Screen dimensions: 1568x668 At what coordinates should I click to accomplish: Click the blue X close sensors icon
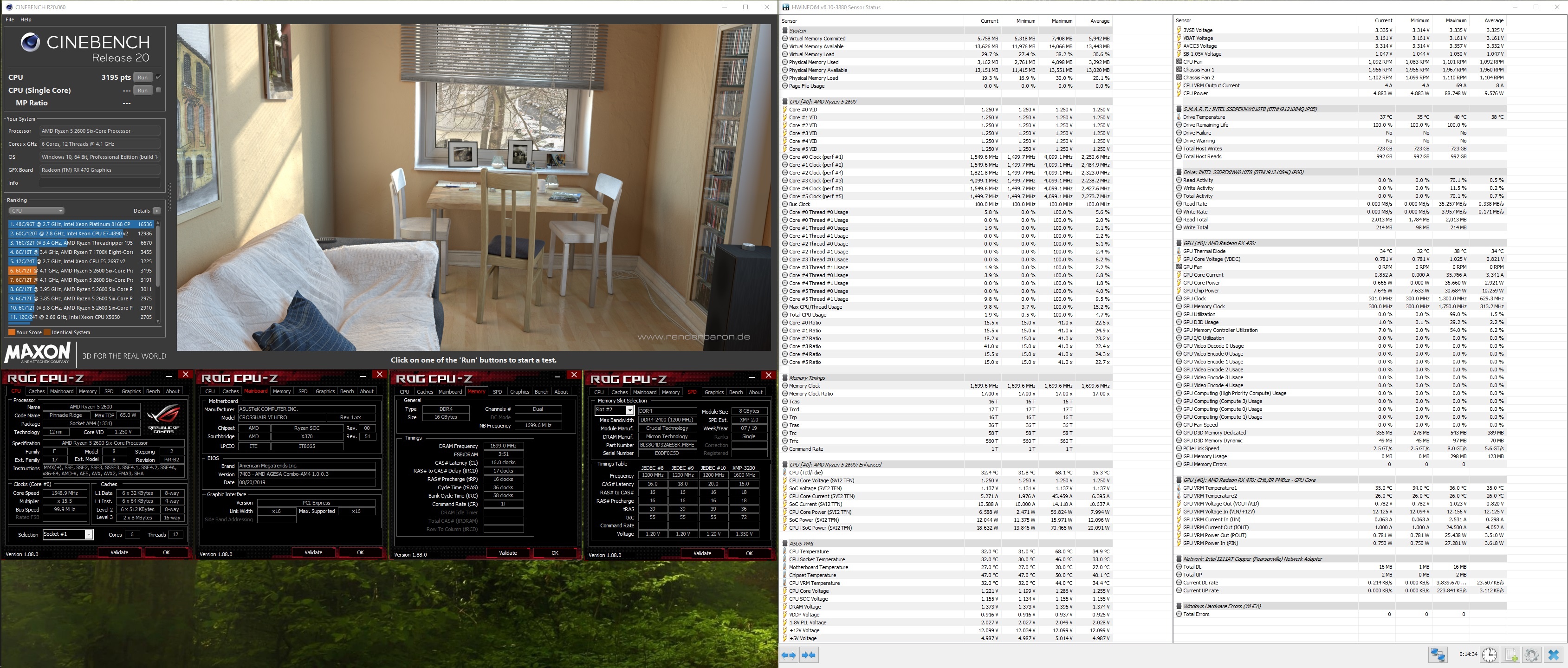(x=1554, y=655)
